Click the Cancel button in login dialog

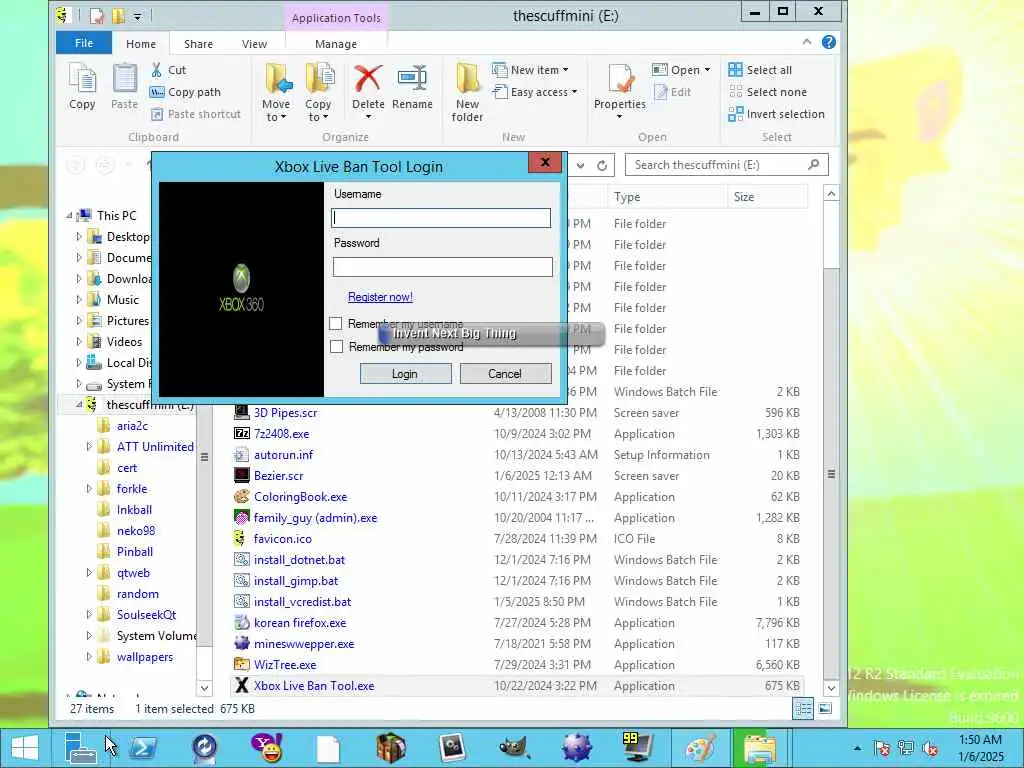pos(505,374)
